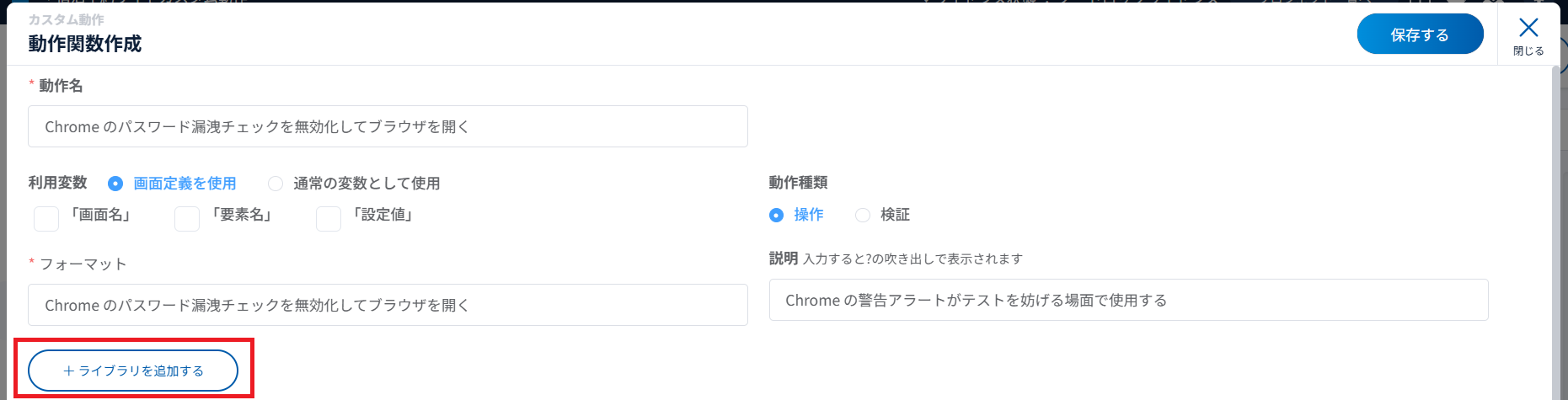The width and height of the screenshot is (1568, 400).
Task: Switch 動作種類 to 検証
Action: tap(863, 216)
